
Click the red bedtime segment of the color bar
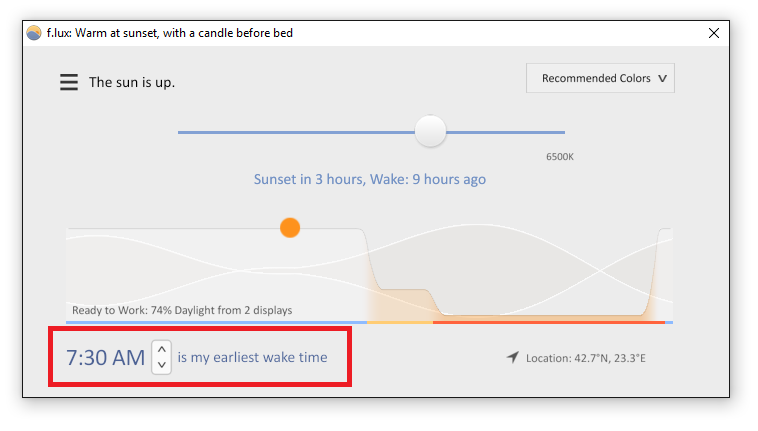coord(549,322)
